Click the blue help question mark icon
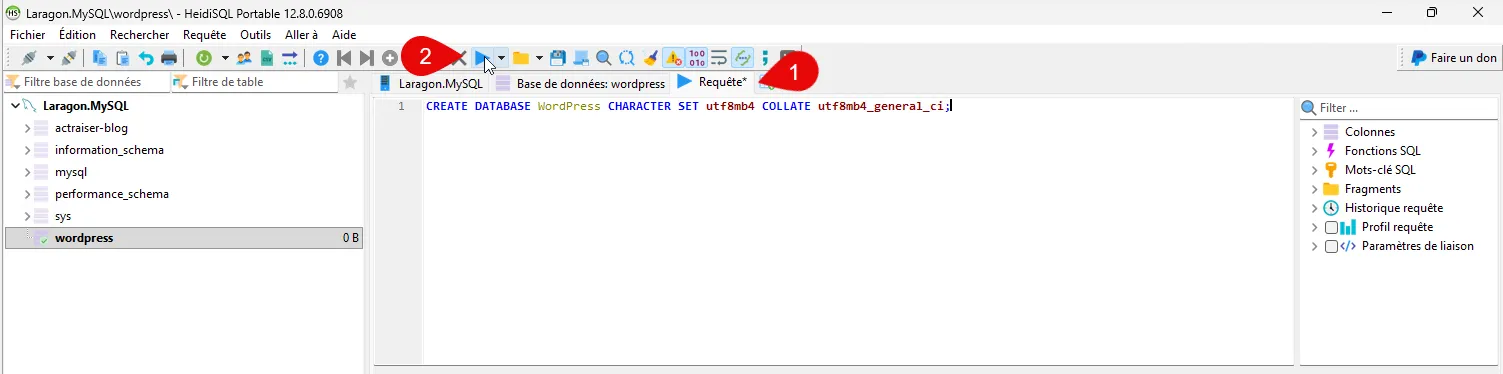This screenshot has height=374, width=1503. point(321,58)
